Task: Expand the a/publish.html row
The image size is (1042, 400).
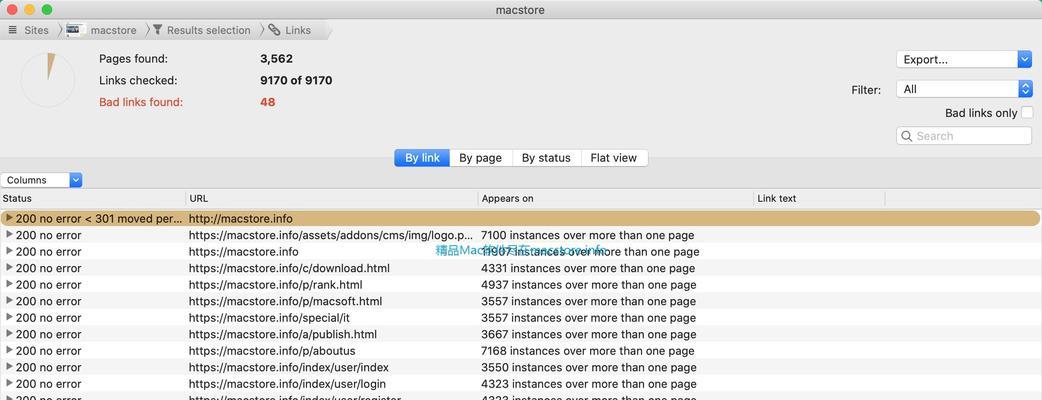Action: coord(9,334)
